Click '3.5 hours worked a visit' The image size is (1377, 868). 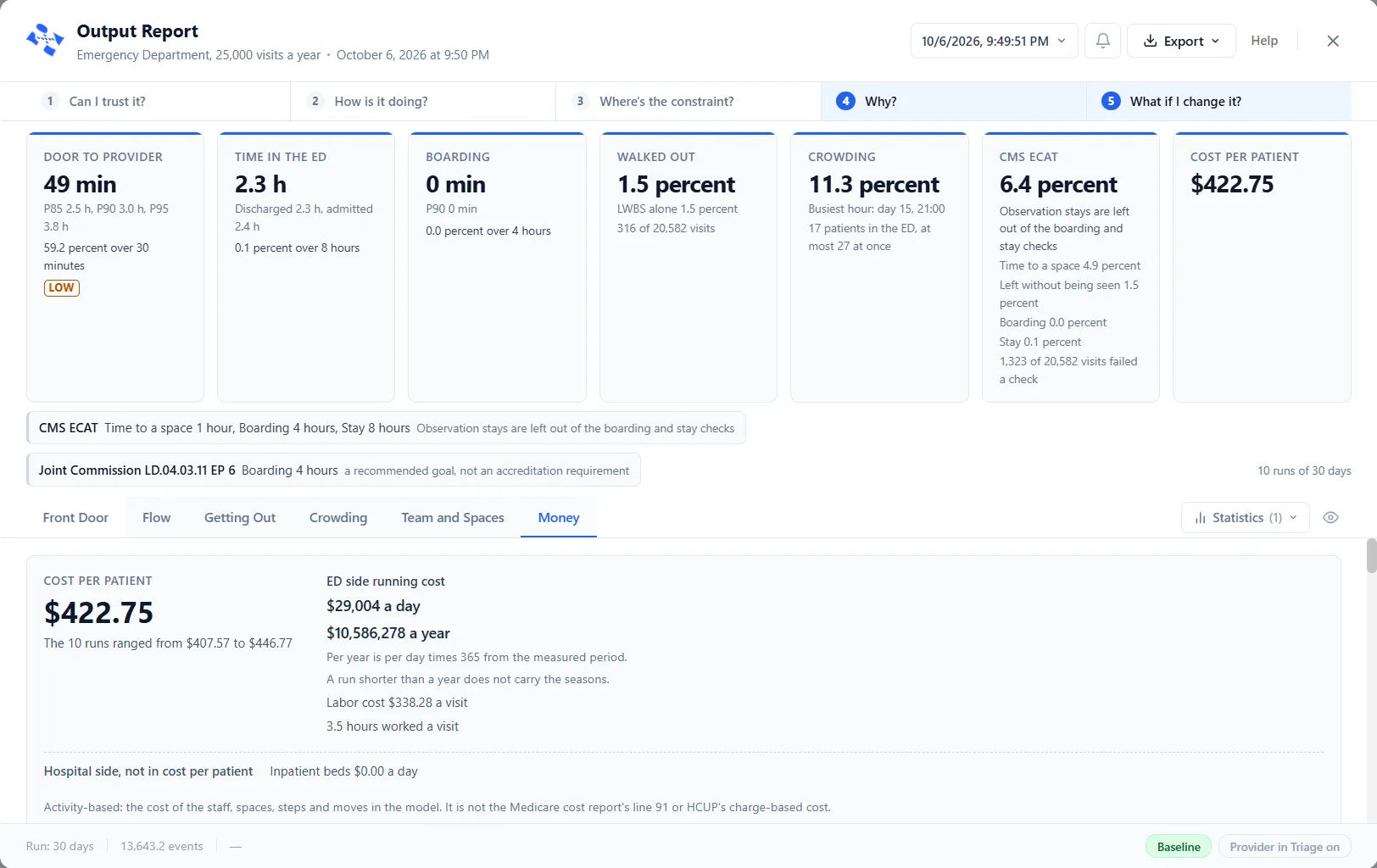[393, 726]
